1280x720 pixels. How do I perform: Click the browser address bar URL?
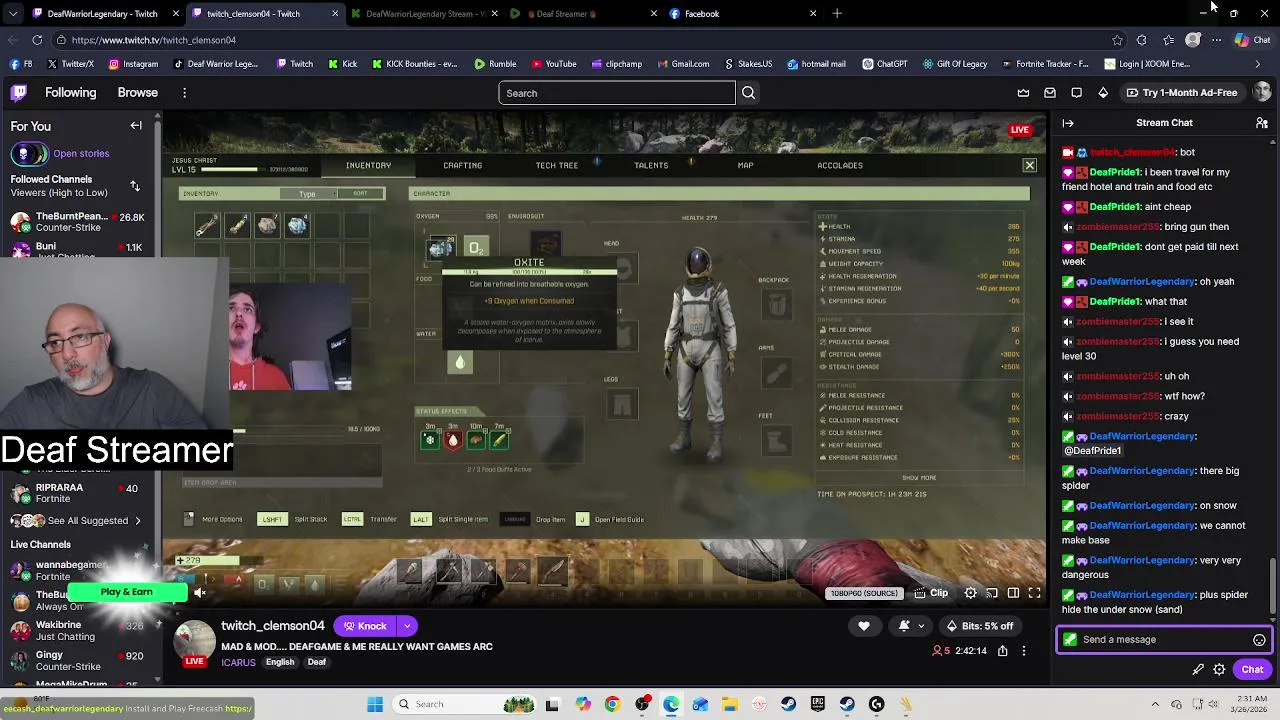[153, 40]
